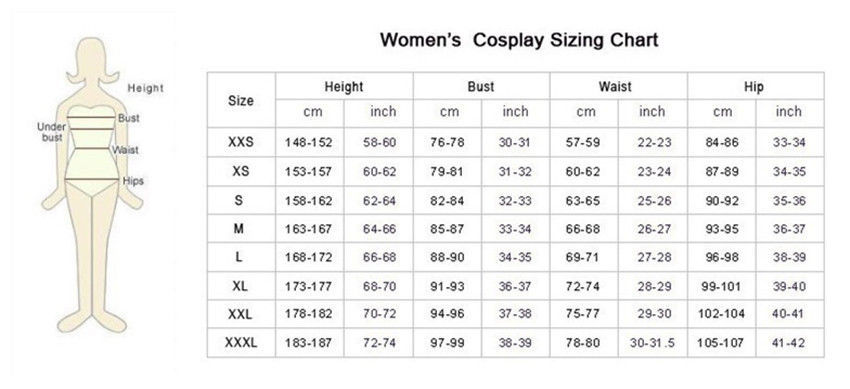
Task: Select the XXS size row label
Action: coord(241,142)
